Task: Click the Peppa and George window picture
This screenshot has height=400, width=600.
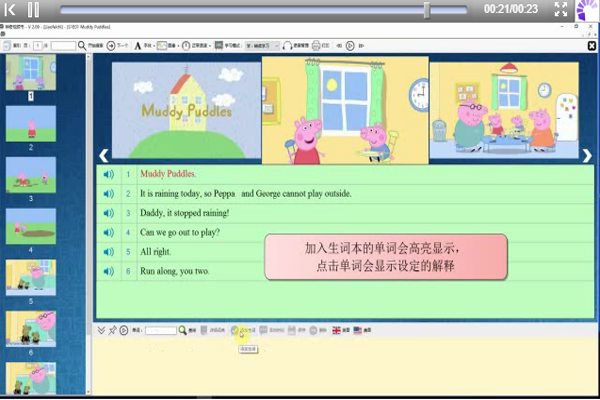Action: click(345, 110)
